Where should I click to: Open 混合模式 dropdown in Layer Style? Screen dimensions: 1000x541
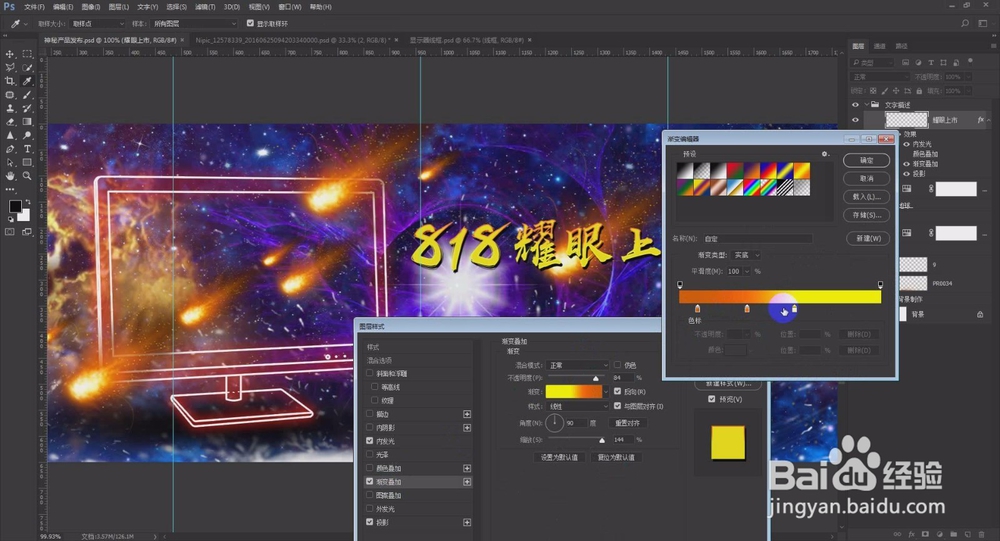point(578,366)
